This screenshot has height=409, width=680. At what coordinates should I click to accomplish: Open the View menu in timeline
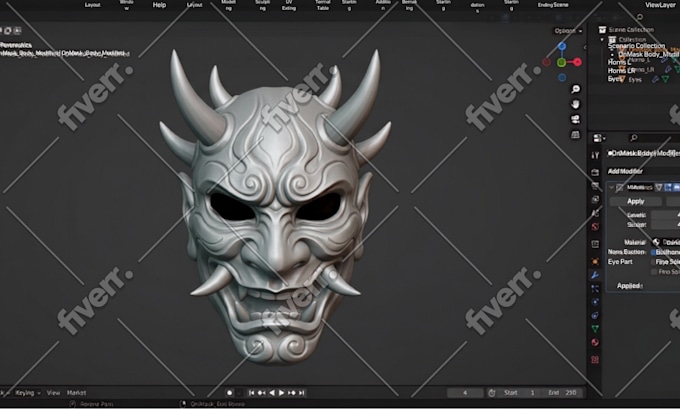coord(53,393)
